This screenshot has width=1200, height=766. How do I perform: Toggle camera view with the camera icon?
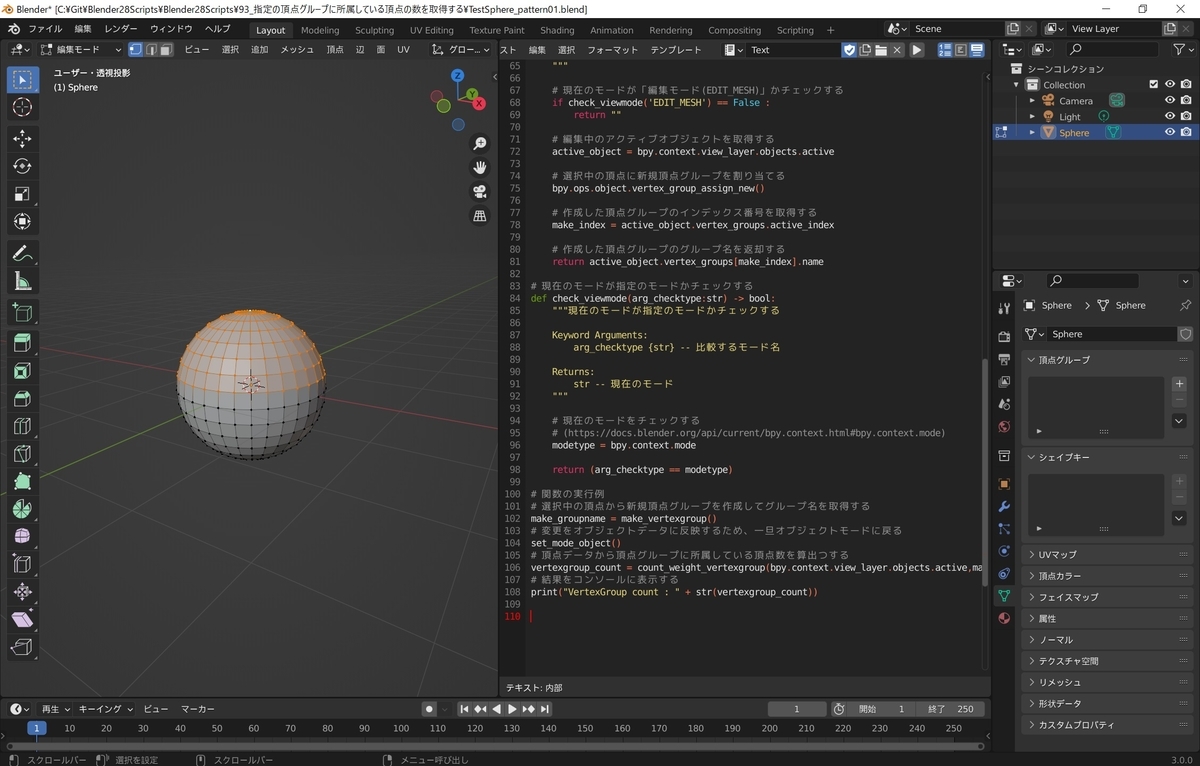coord(480,192)
